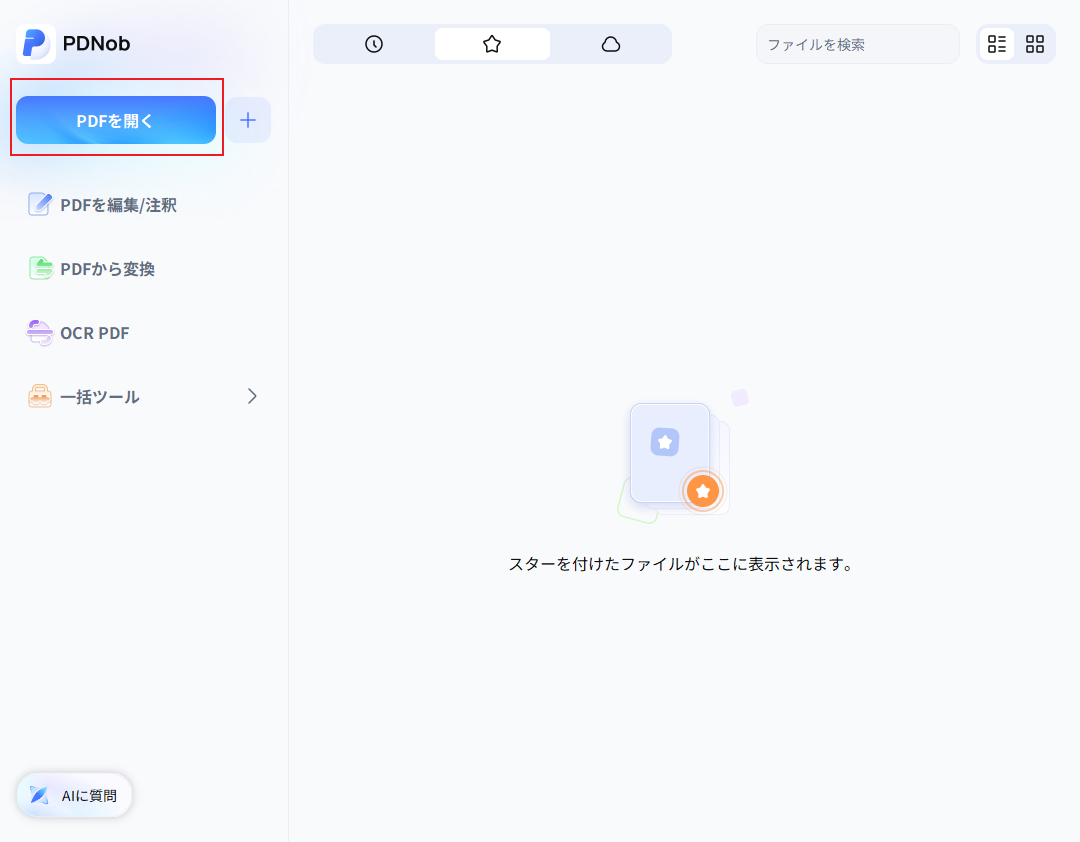Click the AIに質問 button

73,795
